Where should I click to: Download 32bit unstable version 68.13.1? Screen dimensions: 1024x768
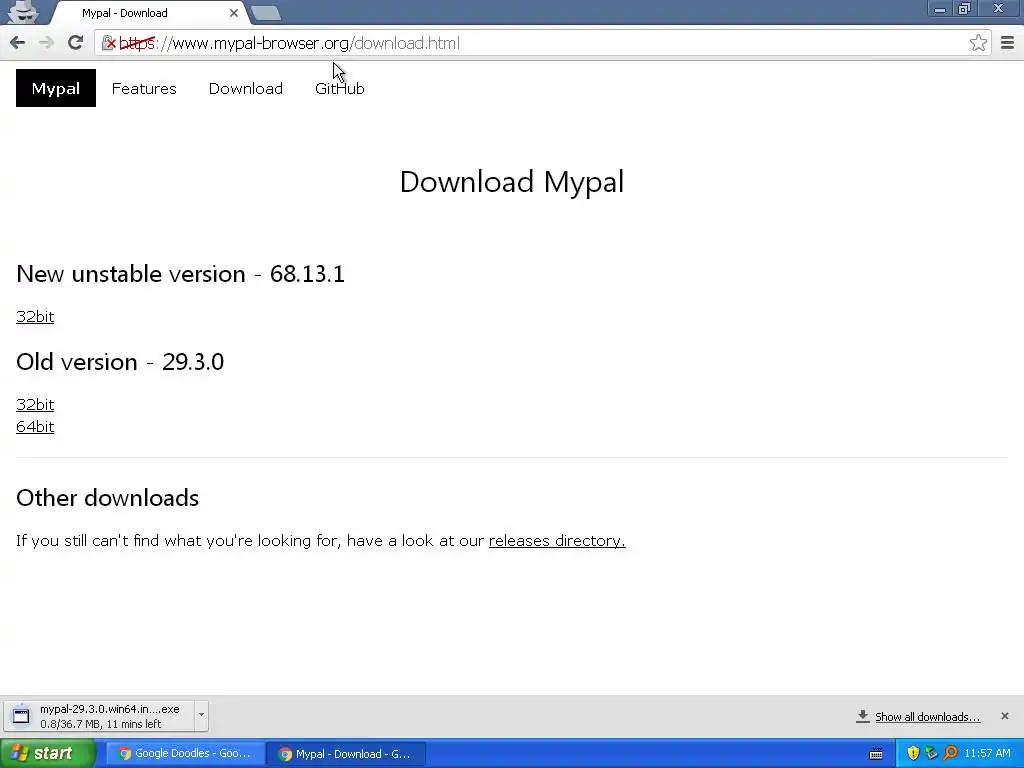point(35,317)
